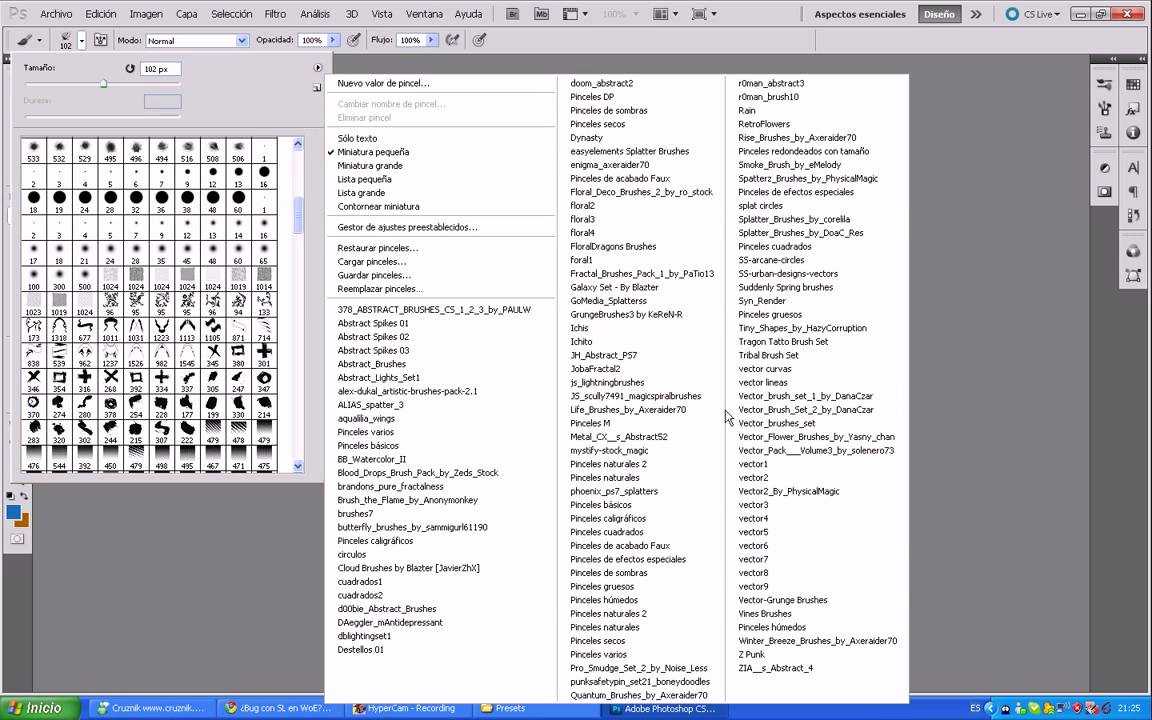Open the Swatches panel icon
The width and height of the screenshot is (1152, 720).
[1133, 84]
